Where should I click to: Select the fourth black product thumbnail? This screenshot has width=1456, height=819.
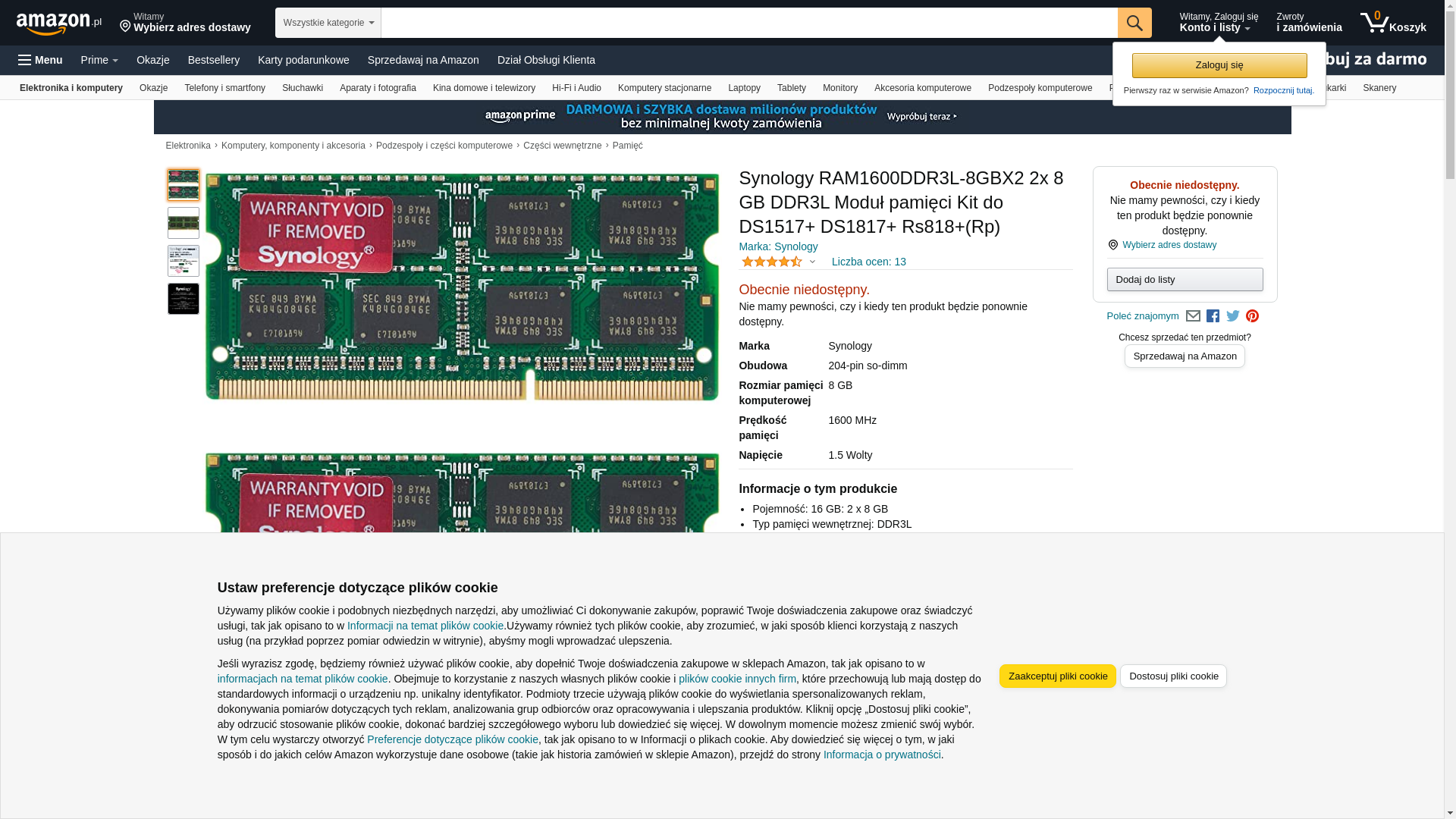click(184, 299)
